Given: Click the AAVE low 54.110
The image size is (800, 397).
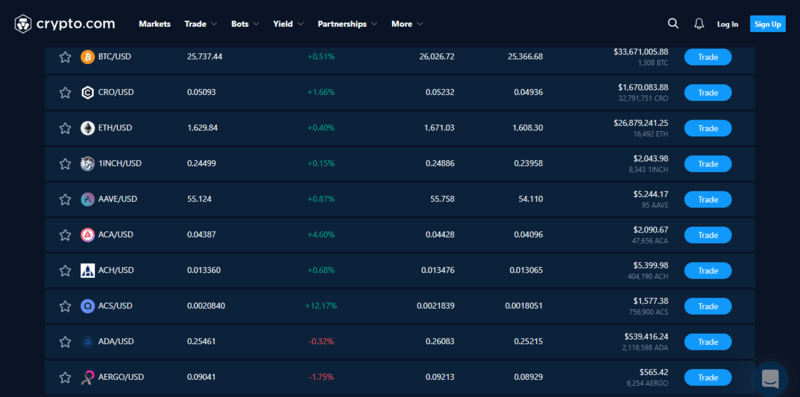Looking at the screenshot, I should 531,199.
